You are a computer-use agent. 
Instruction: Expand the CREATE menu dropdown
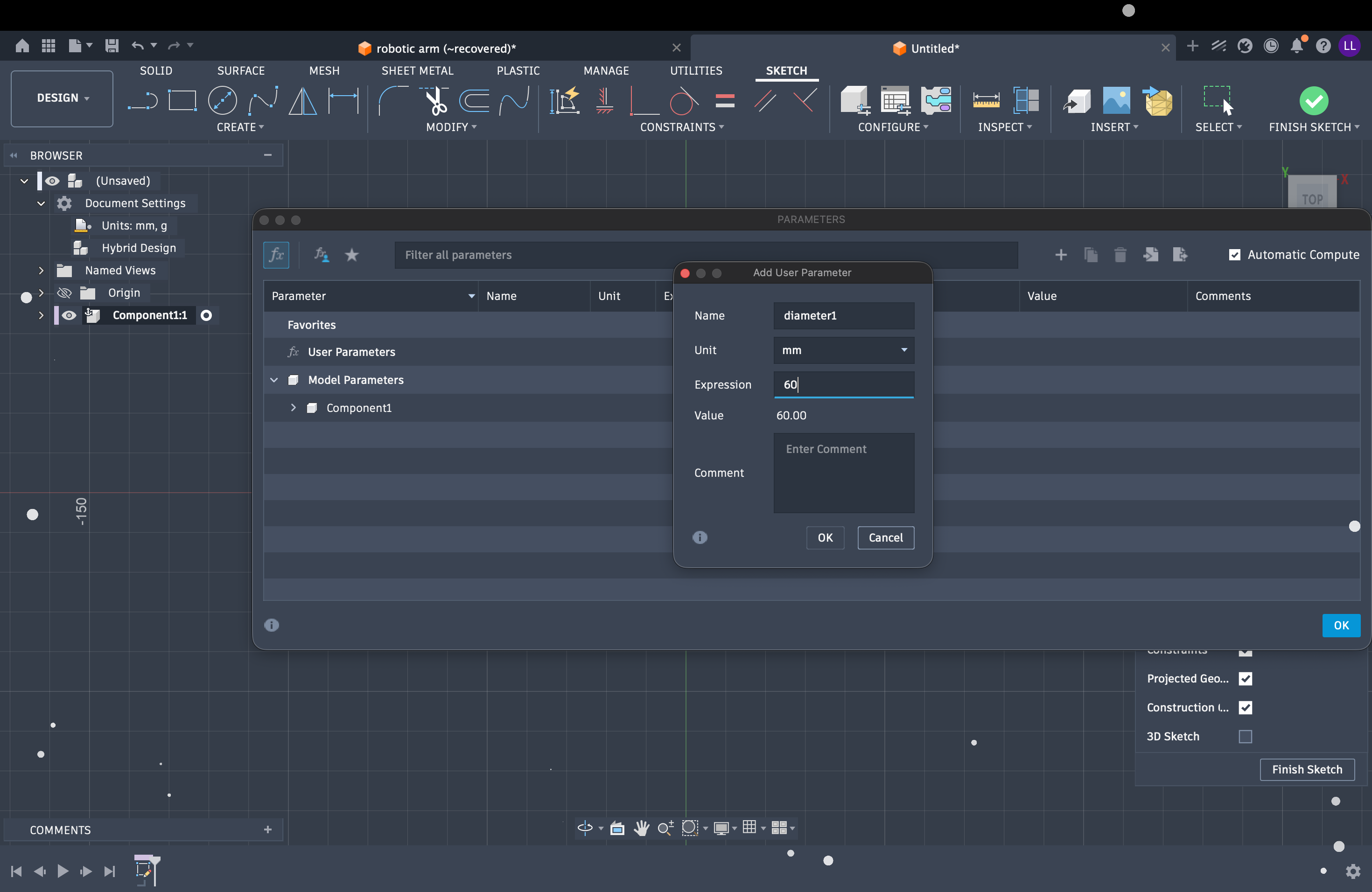pyautogui.click(x=240, y=127)
